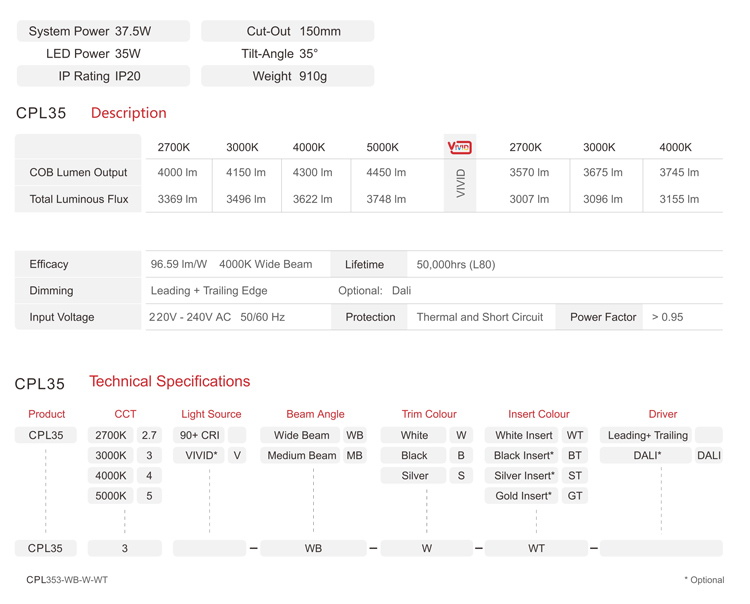
Task: Click the * Optional footnote
Action: point(704,580)
